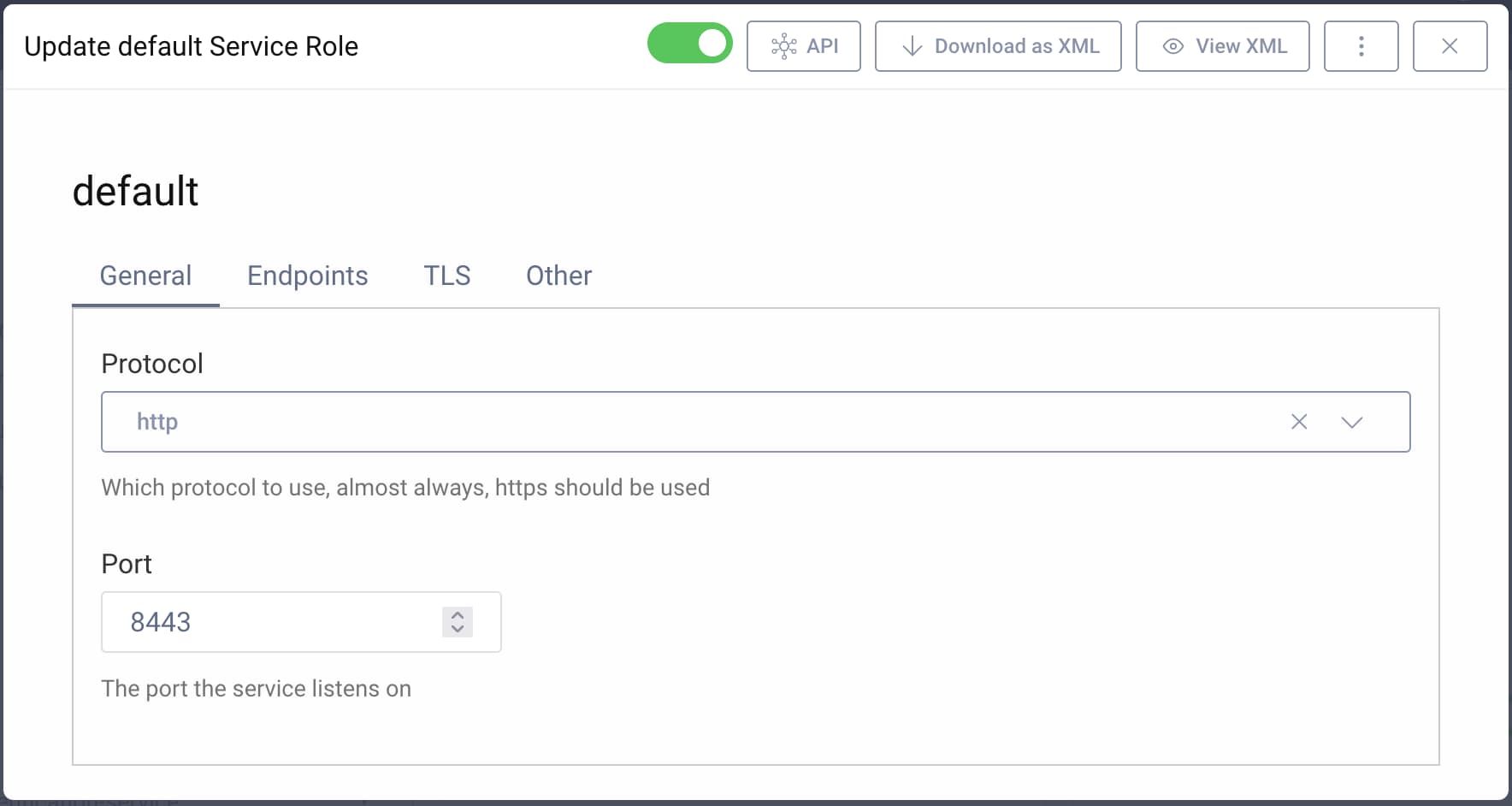Click the download arrow icon

(911, 46)
